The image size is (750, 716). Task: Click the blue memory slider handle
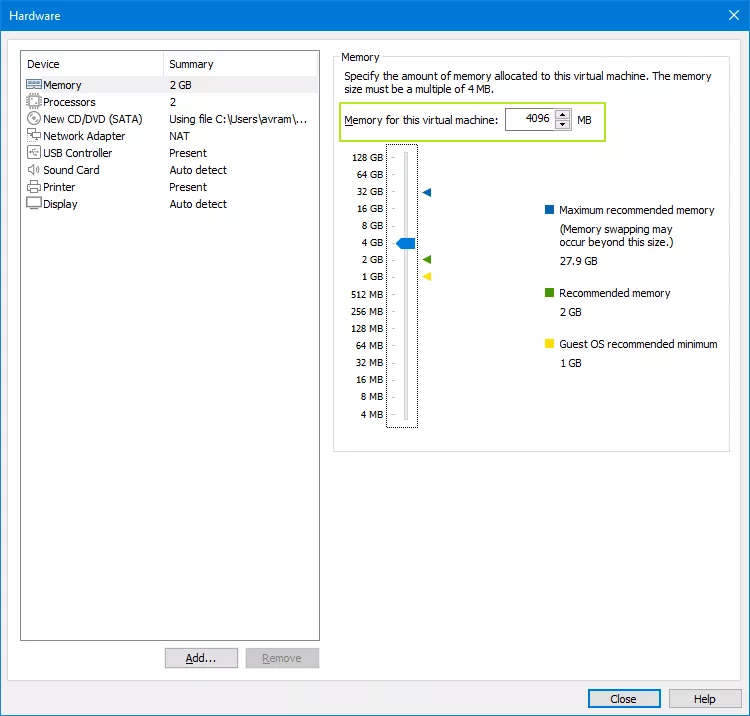[406, 243]
